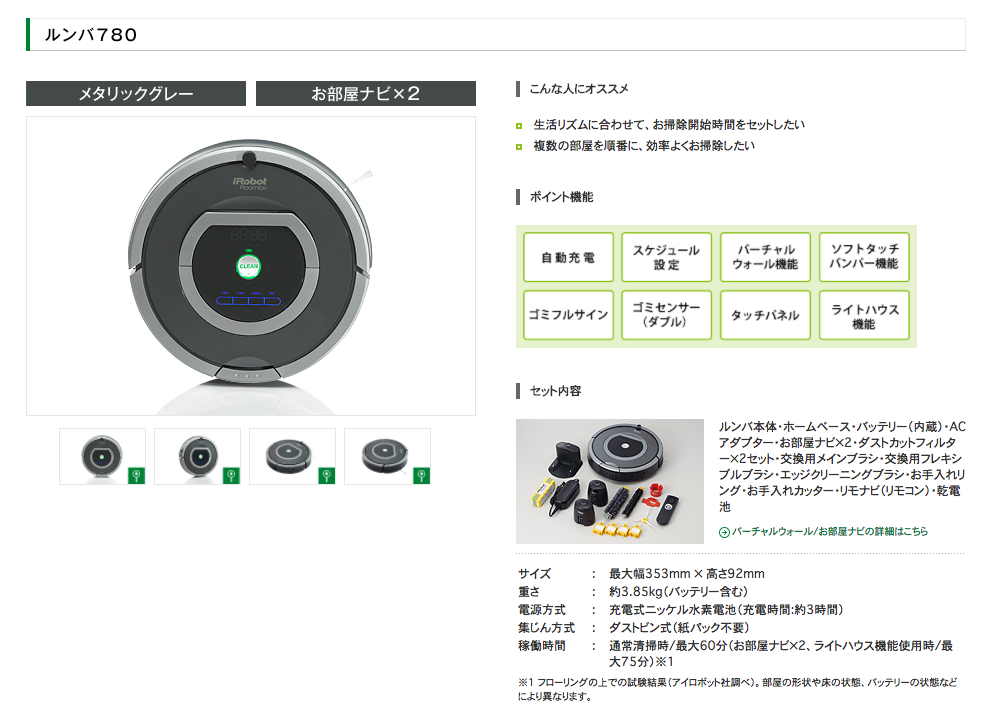This screenshot has width=994, height=721.
Task: Select the スケジュール設定 feature box
Action: [x=666, y=257]
